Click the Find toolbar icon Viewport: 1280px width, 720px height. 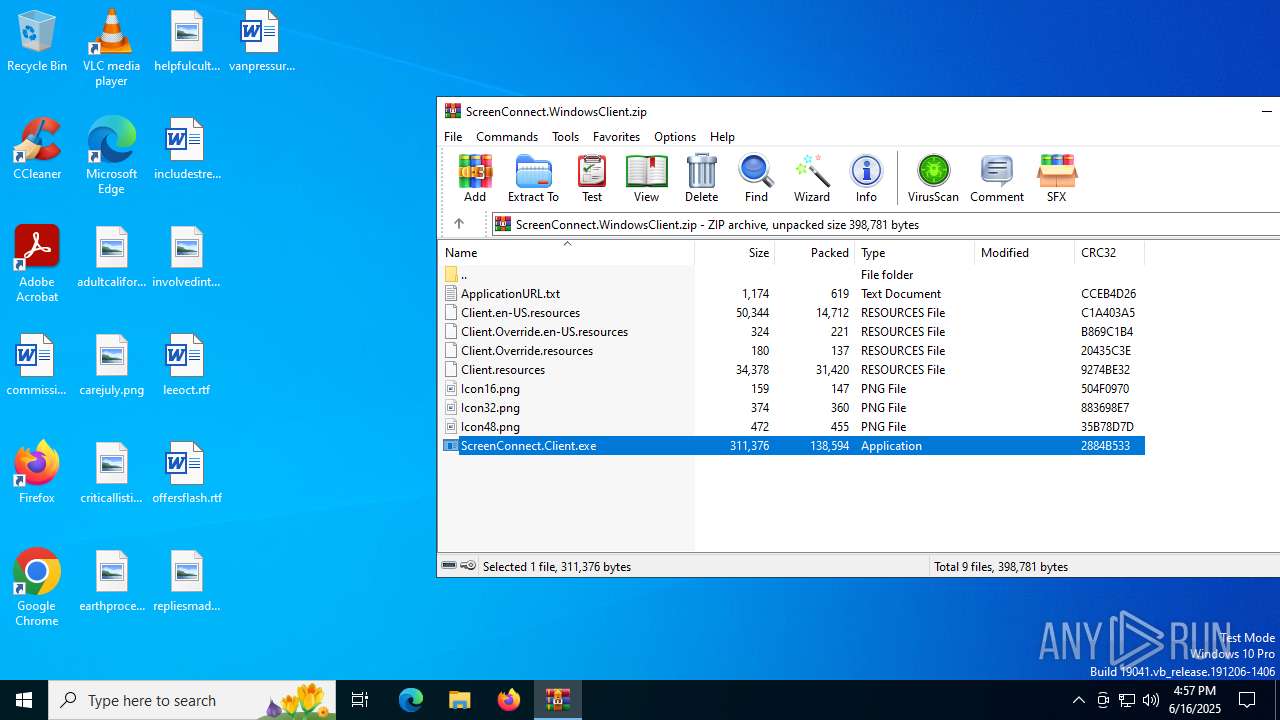point(756,179)
